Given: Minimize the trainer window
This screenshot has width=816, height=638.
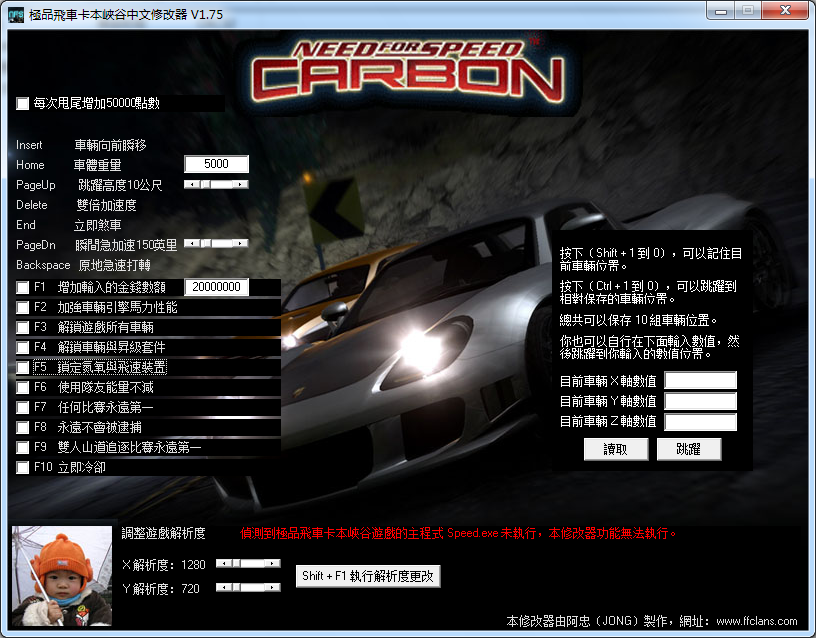Looking at the screenshot, I should pos(721,11).
